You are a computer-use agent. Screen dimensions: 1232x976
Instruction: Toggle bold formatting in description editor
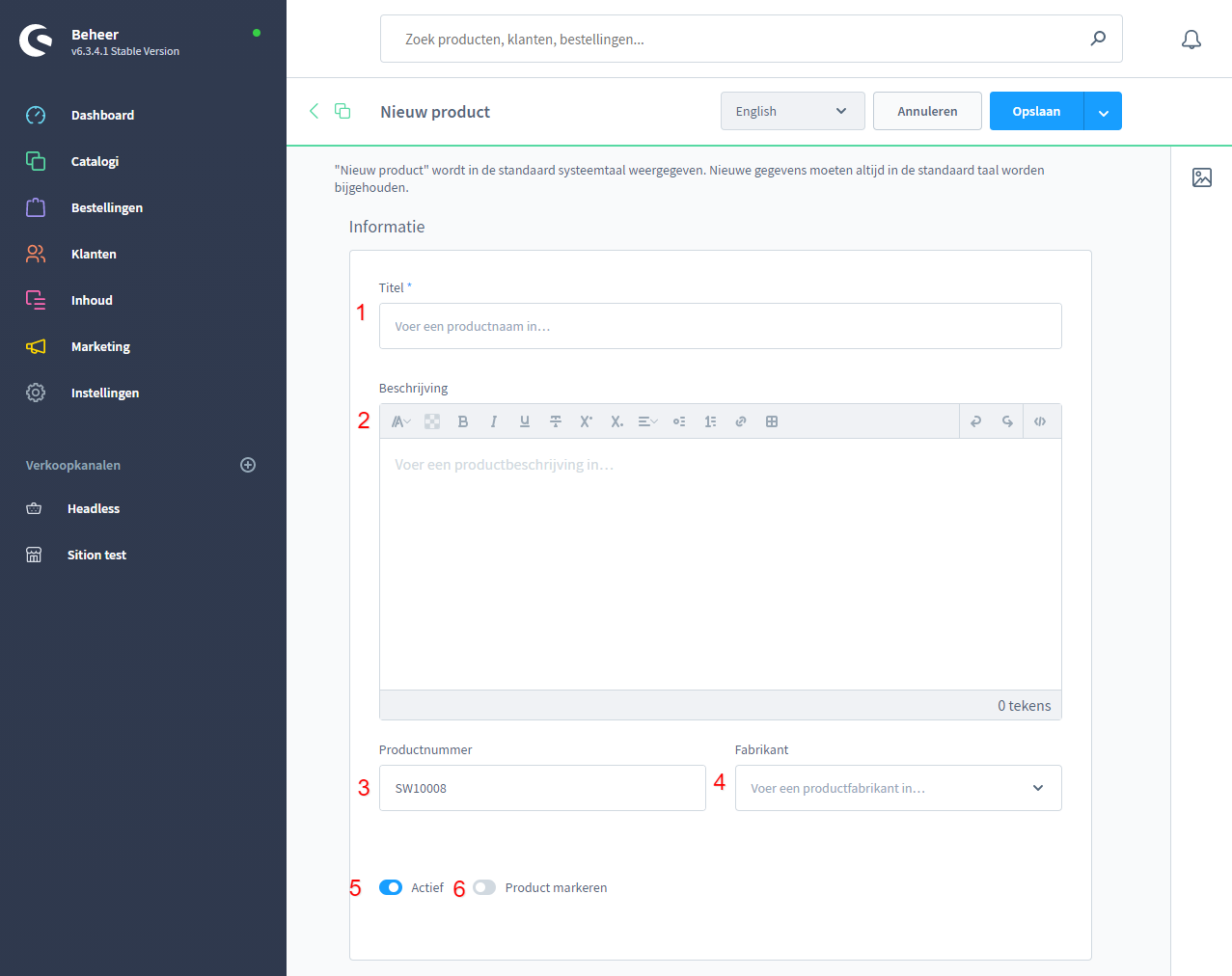coord(463,421)
